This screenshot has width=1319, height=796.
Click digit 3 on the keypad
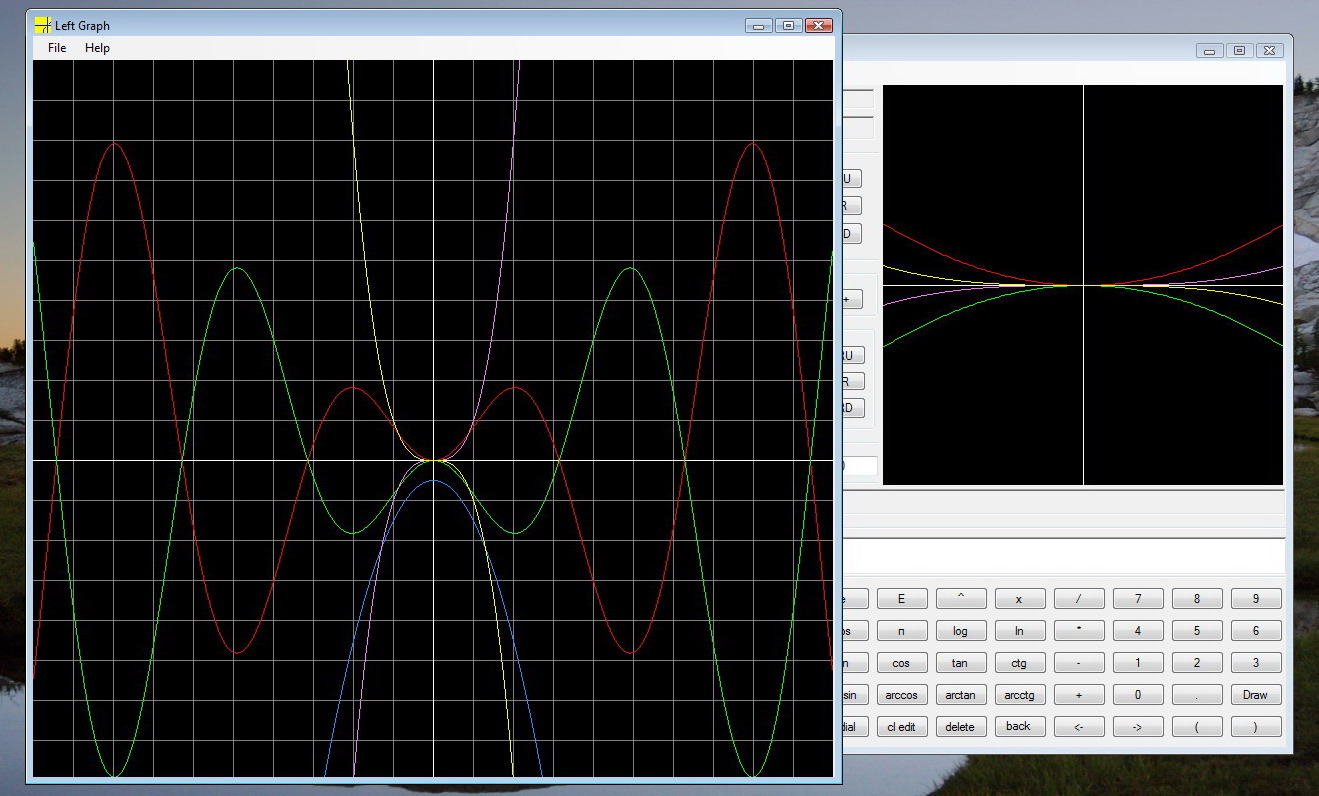(x=1255, y=663)
